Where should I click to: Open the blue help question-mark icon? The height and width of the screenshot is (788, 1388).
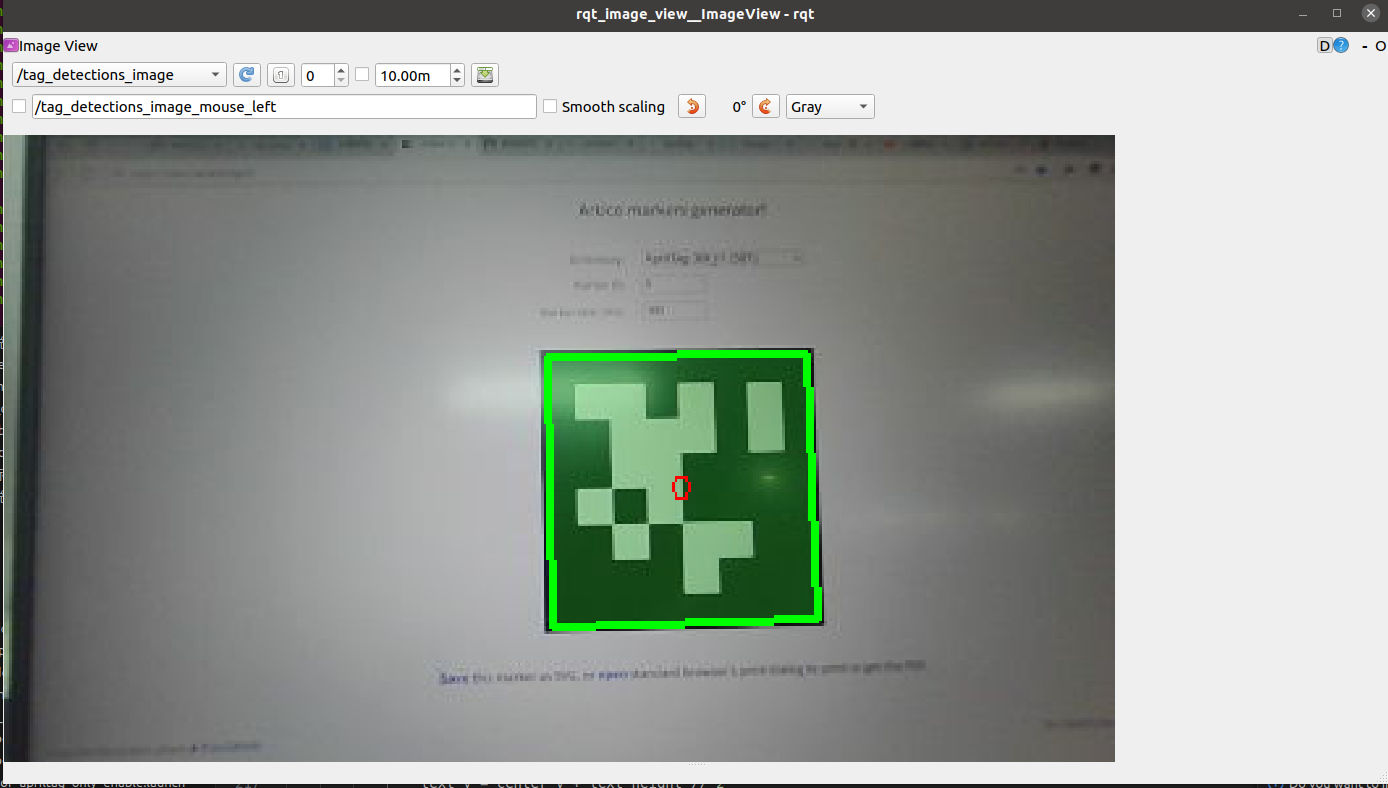(x=1341, y=45)
